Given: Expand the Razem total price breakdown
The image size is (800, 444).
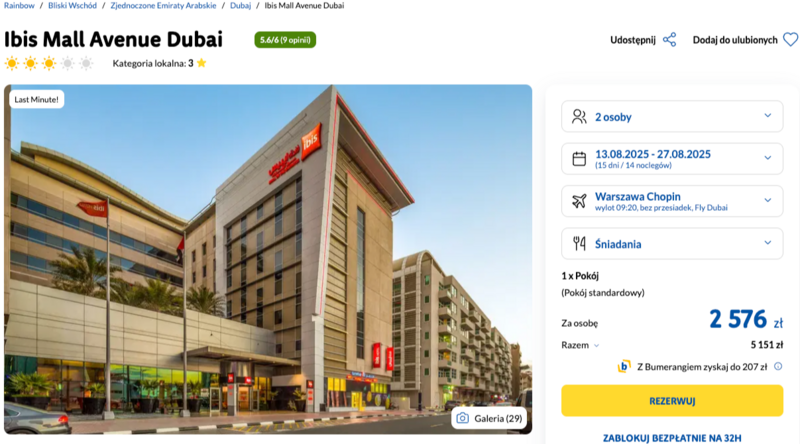Looking at the screenshot, I should click(580, 346).
